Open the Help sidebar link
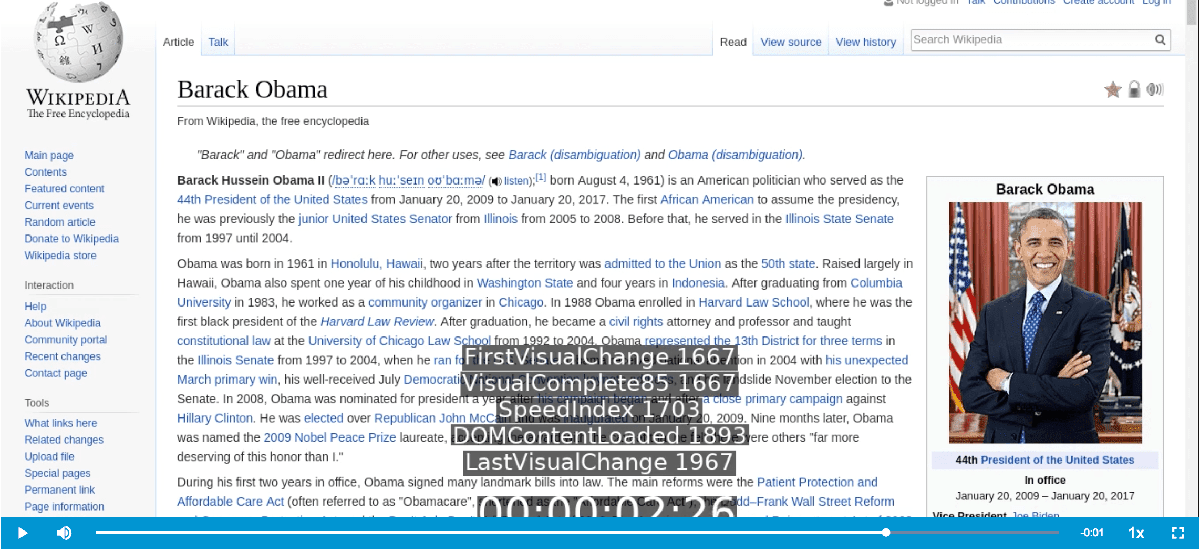 36,307
